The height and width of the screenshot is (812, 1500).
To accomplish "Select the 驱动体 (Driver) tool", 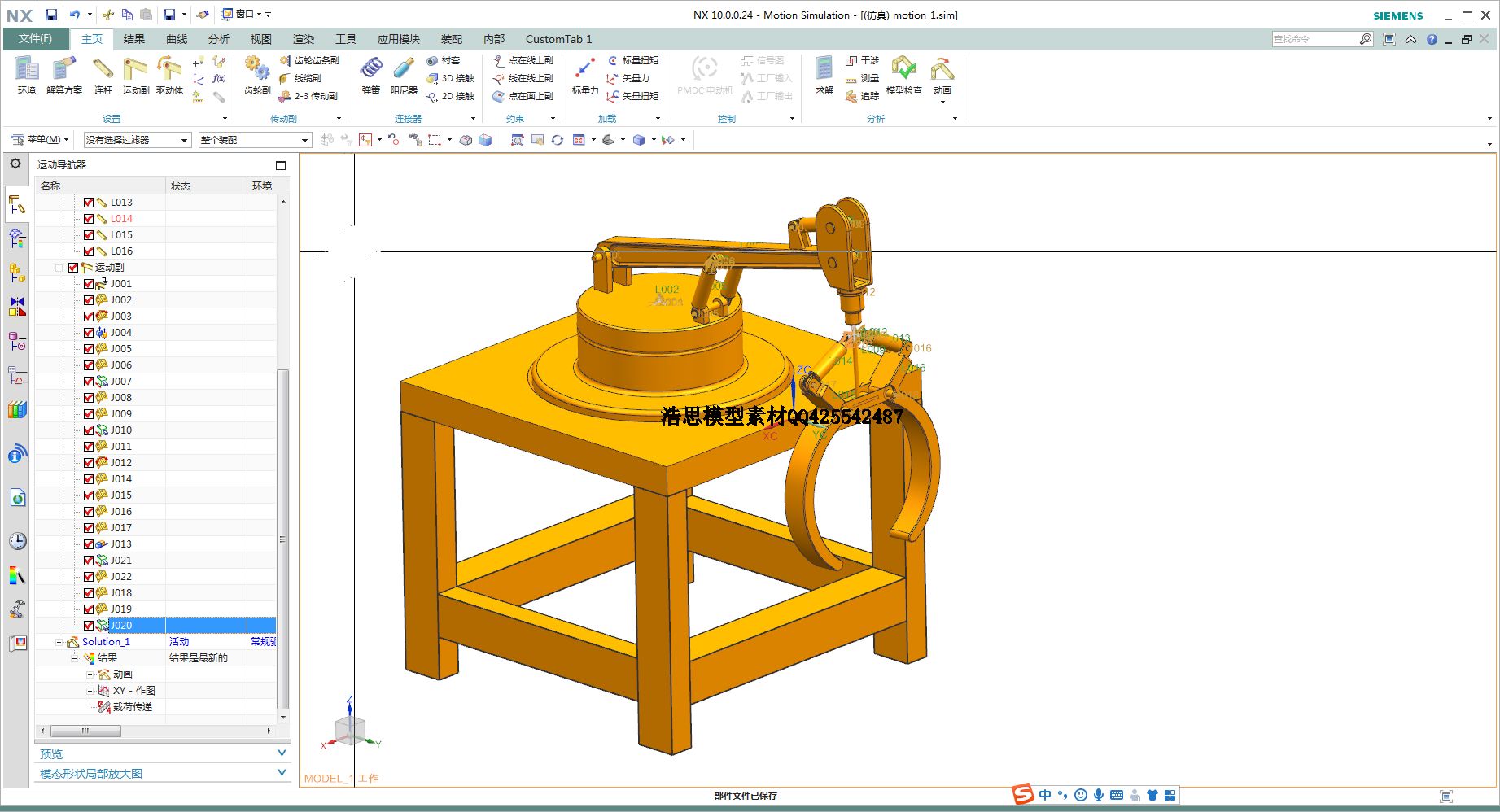I will tap(169, 76).
